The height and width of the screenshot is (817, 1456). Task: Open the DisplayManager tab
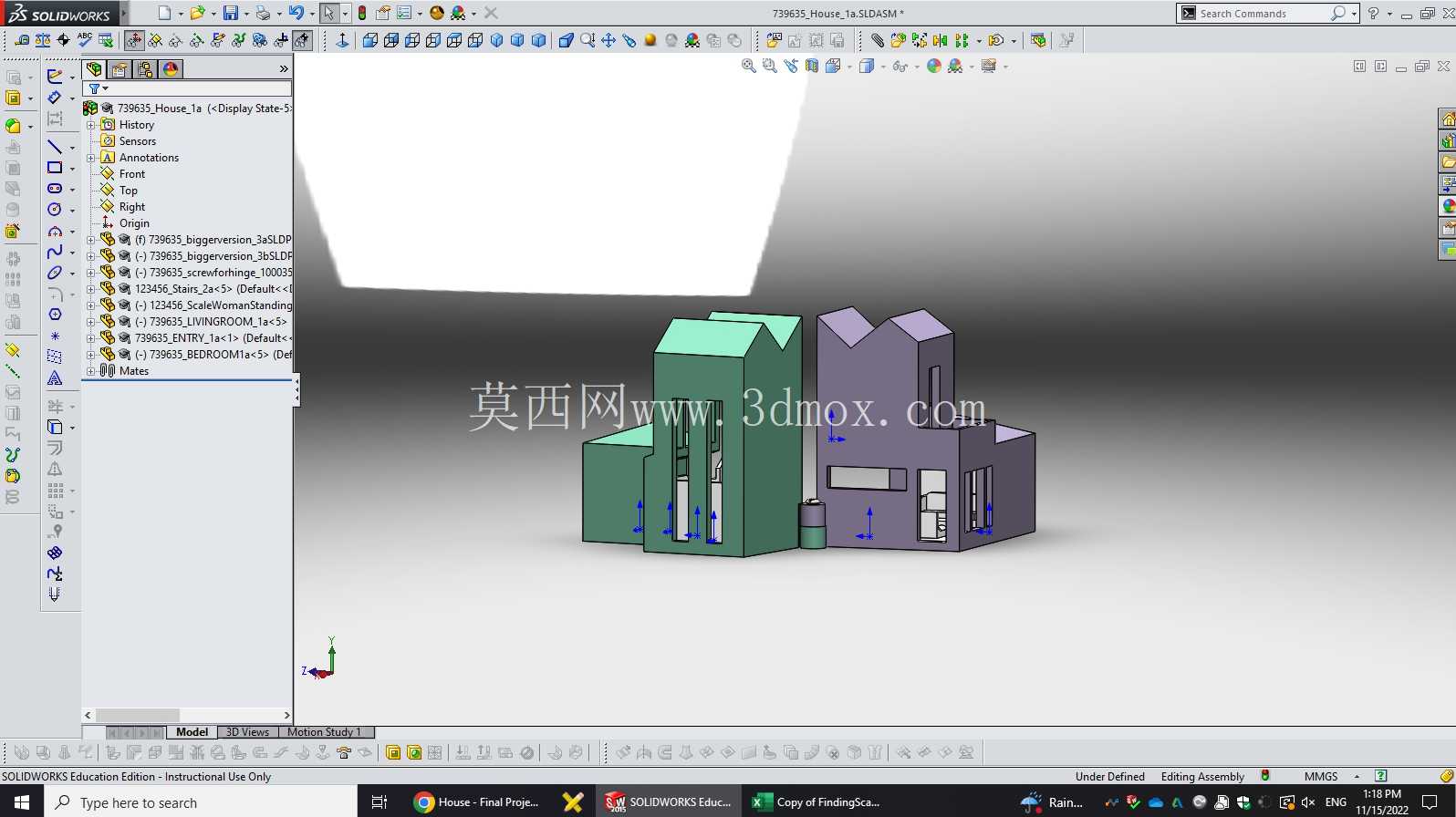(171, 69)
